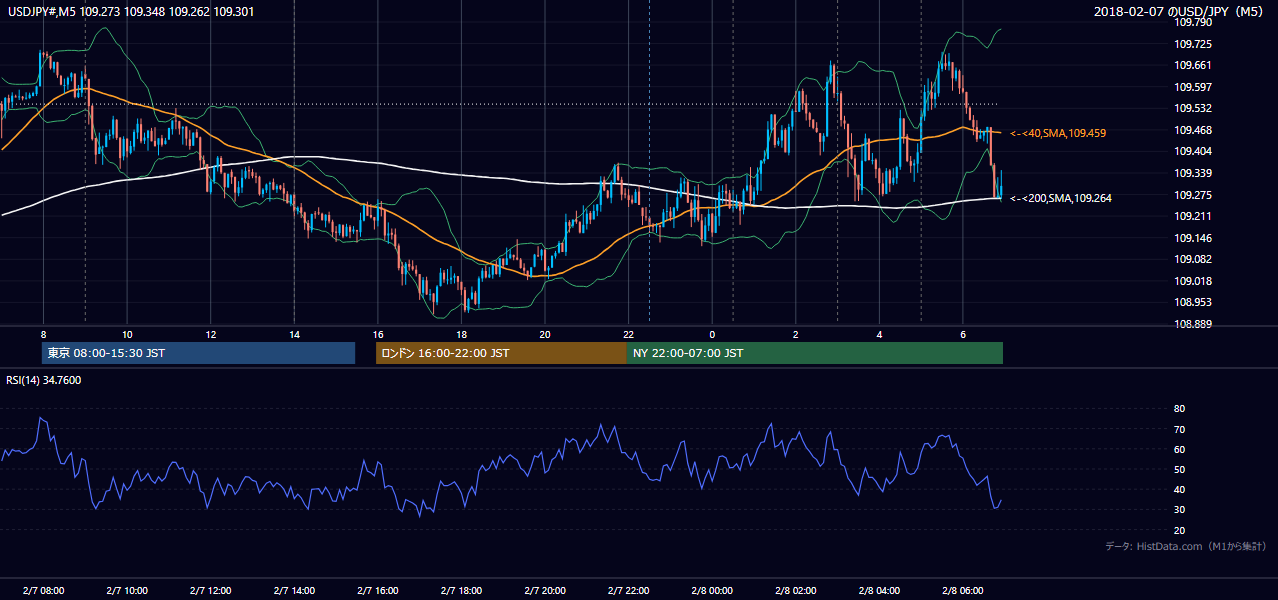Click hour tick 10 below the price chart
This screenshot has width=1278, height=600.
pyautogui.click(x=127, y=334)
